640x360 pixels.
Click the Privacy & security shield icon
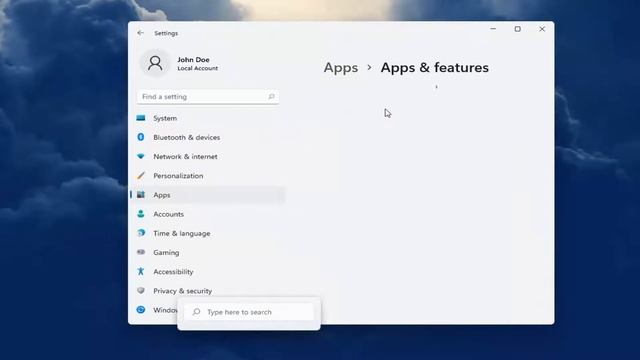pyautogui.click(x=141, y=291)
